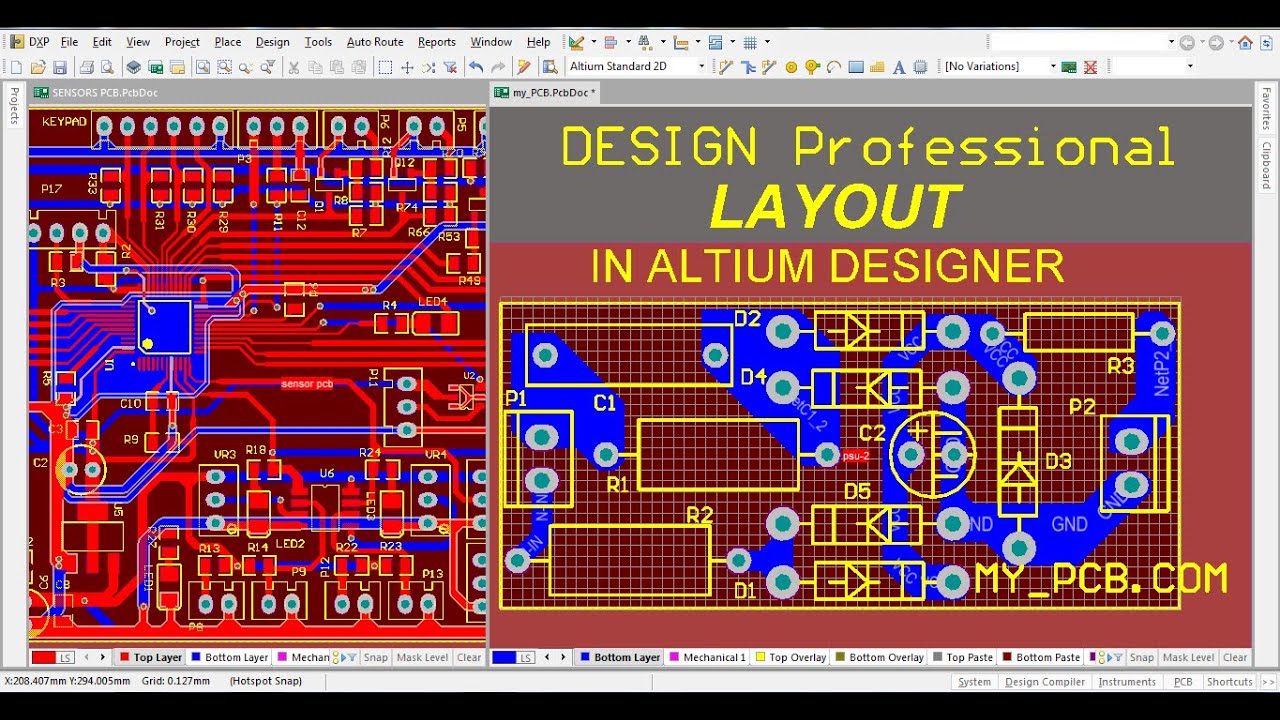
Task: Open the Instruments panel button
Action: 1127,682
